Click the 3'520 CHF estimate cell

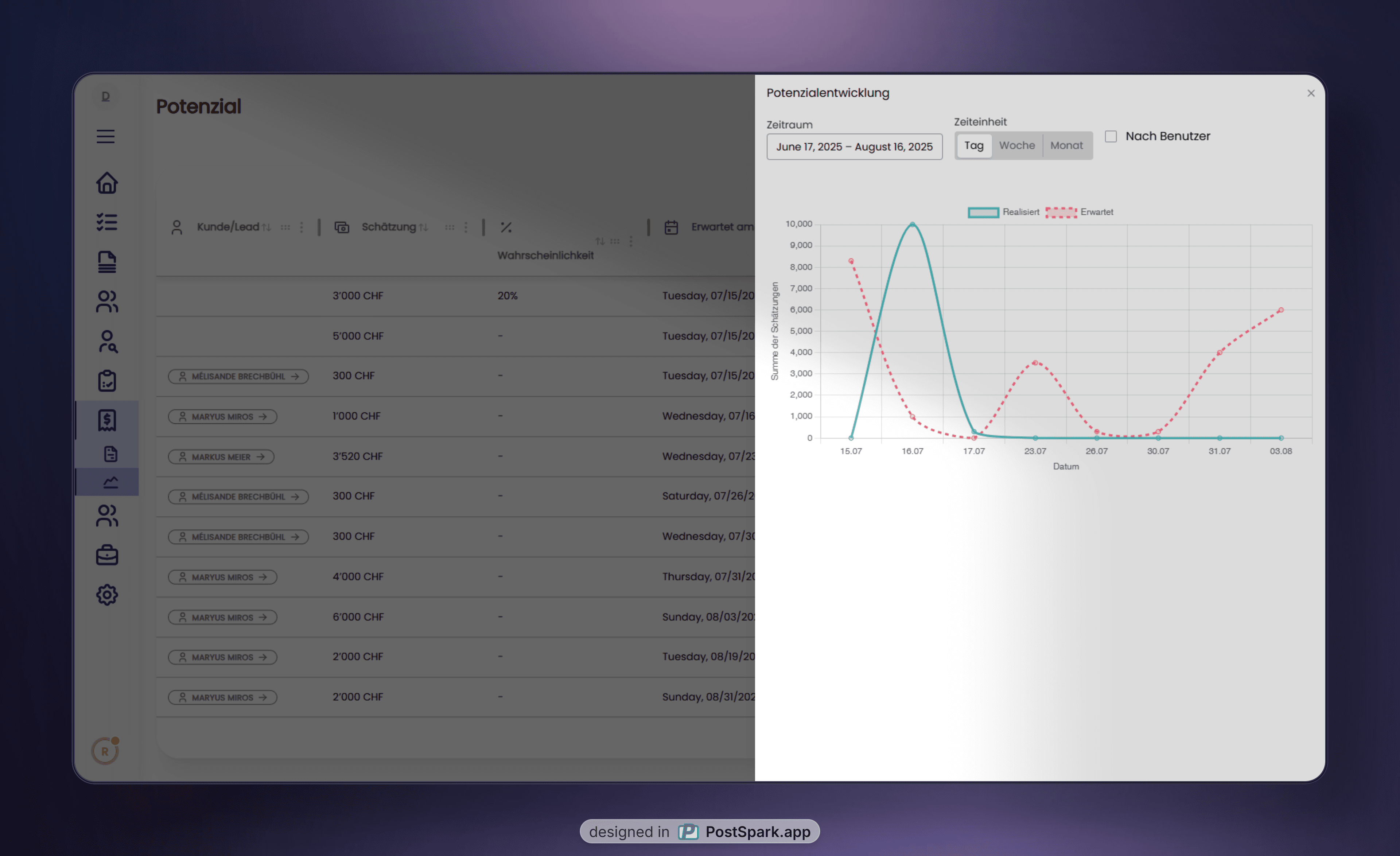pyautogui.click(x=357, y=457)
